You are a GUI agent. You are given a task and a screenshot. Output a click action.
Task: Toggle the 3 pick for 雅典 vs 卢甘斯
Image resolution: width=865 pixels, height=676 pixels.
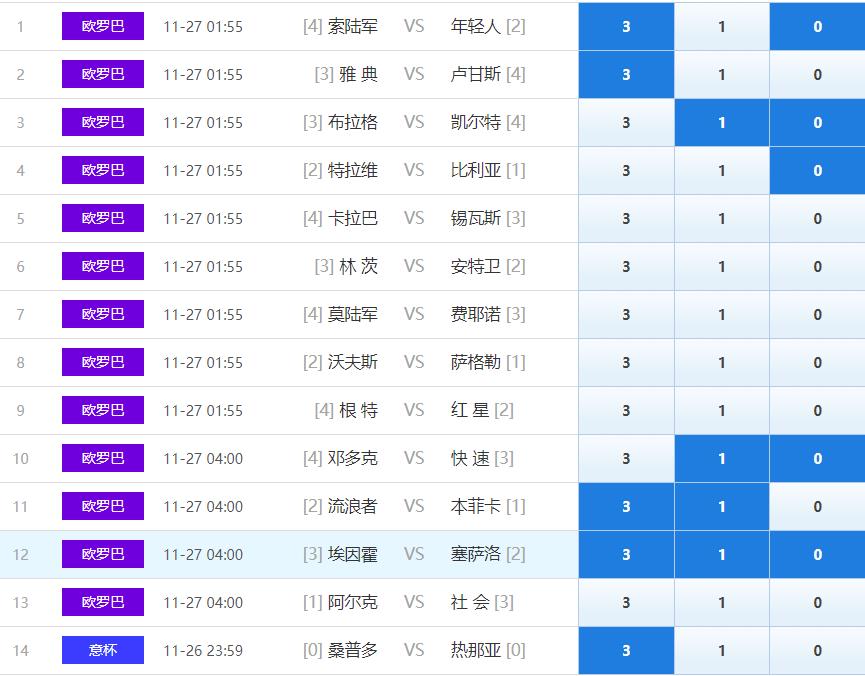[626, 74]
